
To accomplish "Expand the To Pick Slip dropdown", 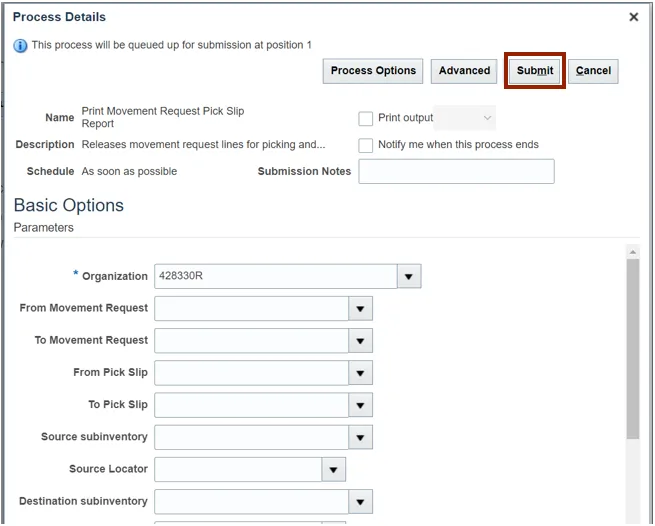I will point(361,405).
